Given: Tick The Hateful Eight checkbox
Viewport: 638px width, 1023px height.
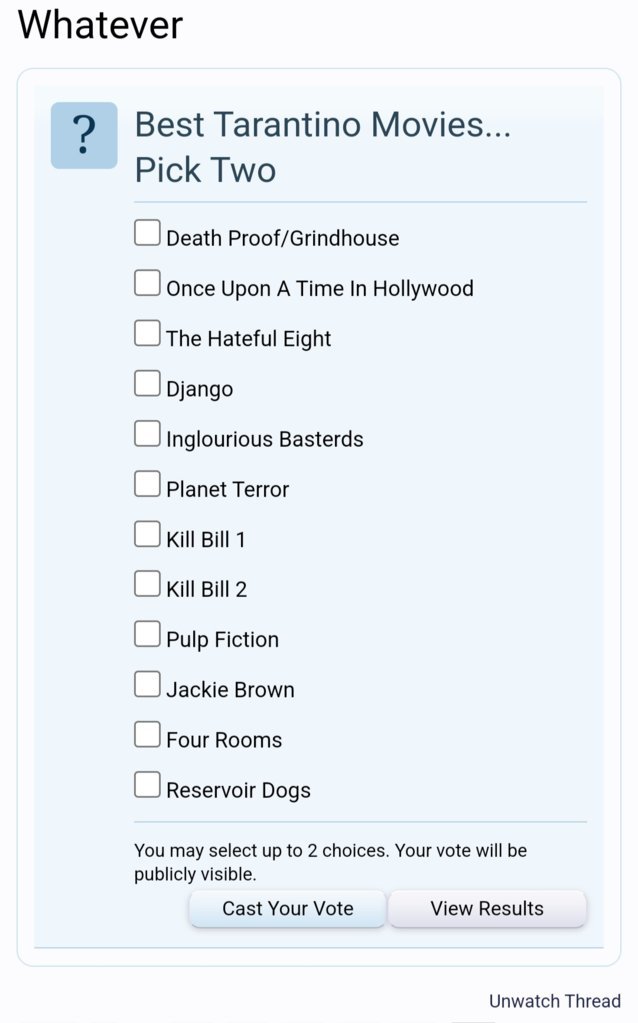Looking at the screenshot, I should (x=147, y=333).
